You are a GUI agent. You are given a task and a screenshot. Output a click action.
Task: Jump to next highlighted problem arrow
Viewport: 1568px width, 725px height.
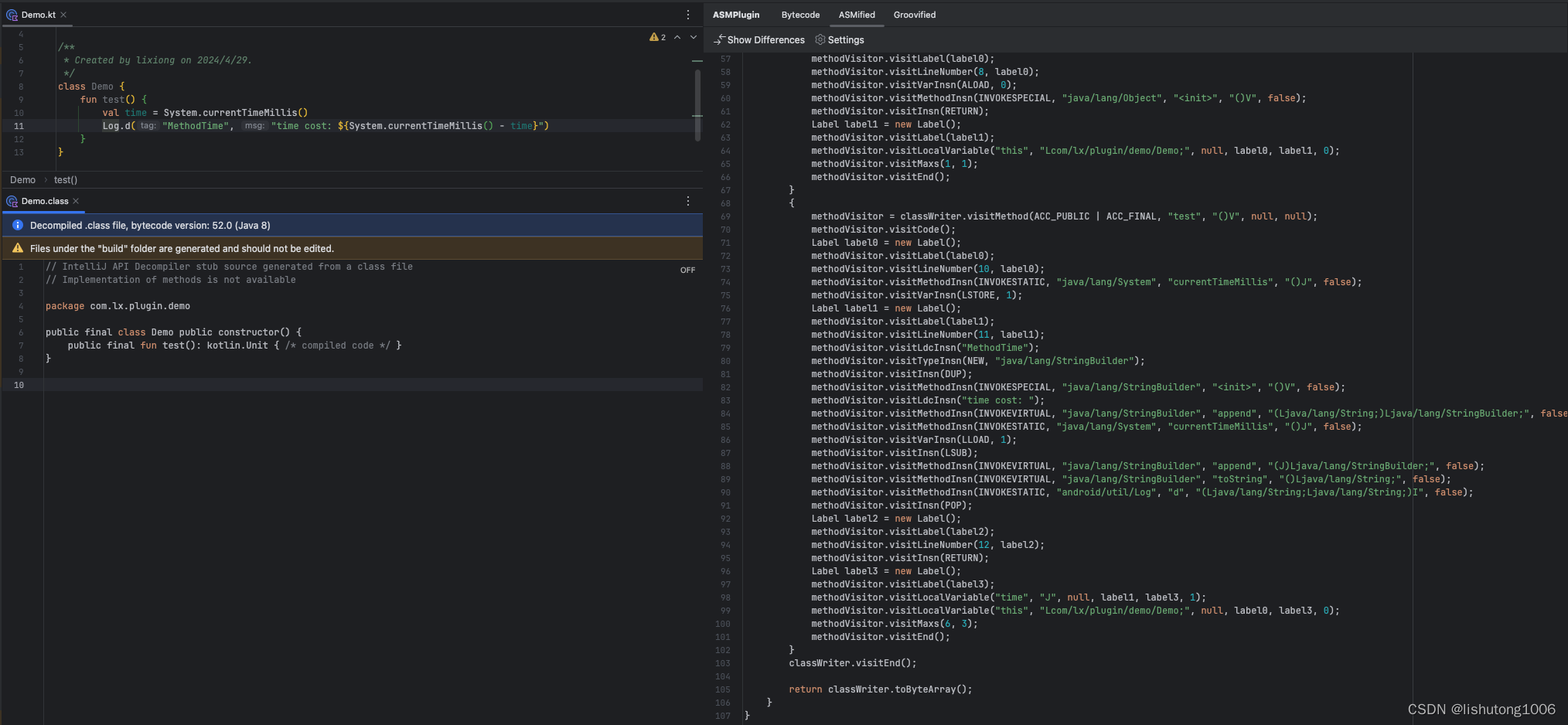[x=694, y=37]
